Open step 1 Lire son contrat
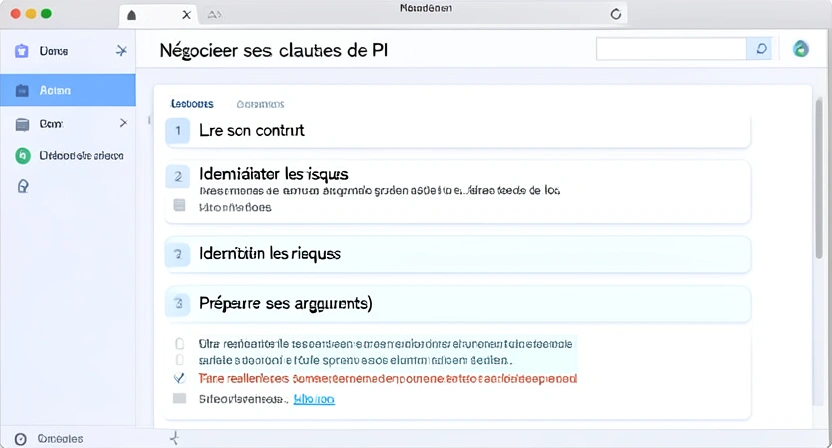The image size is (832, 448). tap(458, 131)
